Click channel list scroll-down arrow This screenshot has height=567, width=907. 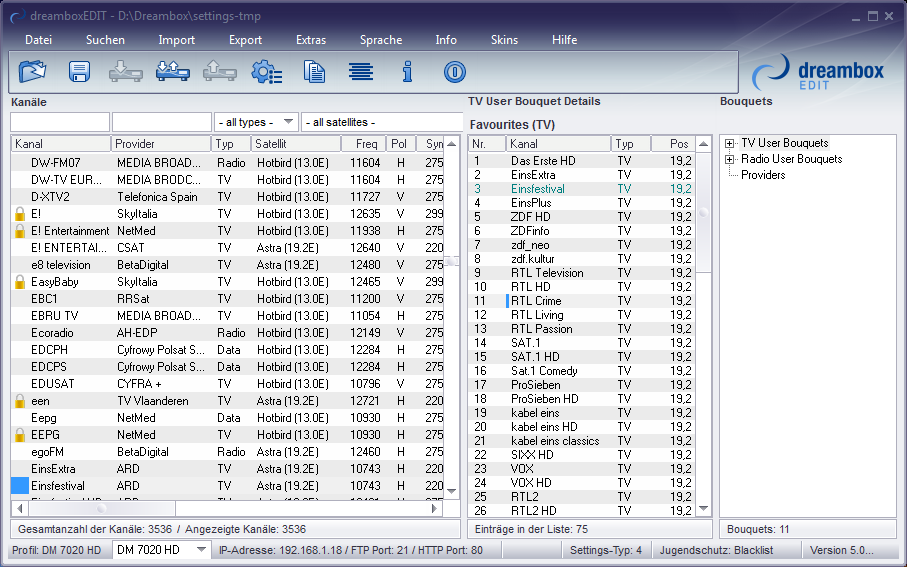[452, 491]
